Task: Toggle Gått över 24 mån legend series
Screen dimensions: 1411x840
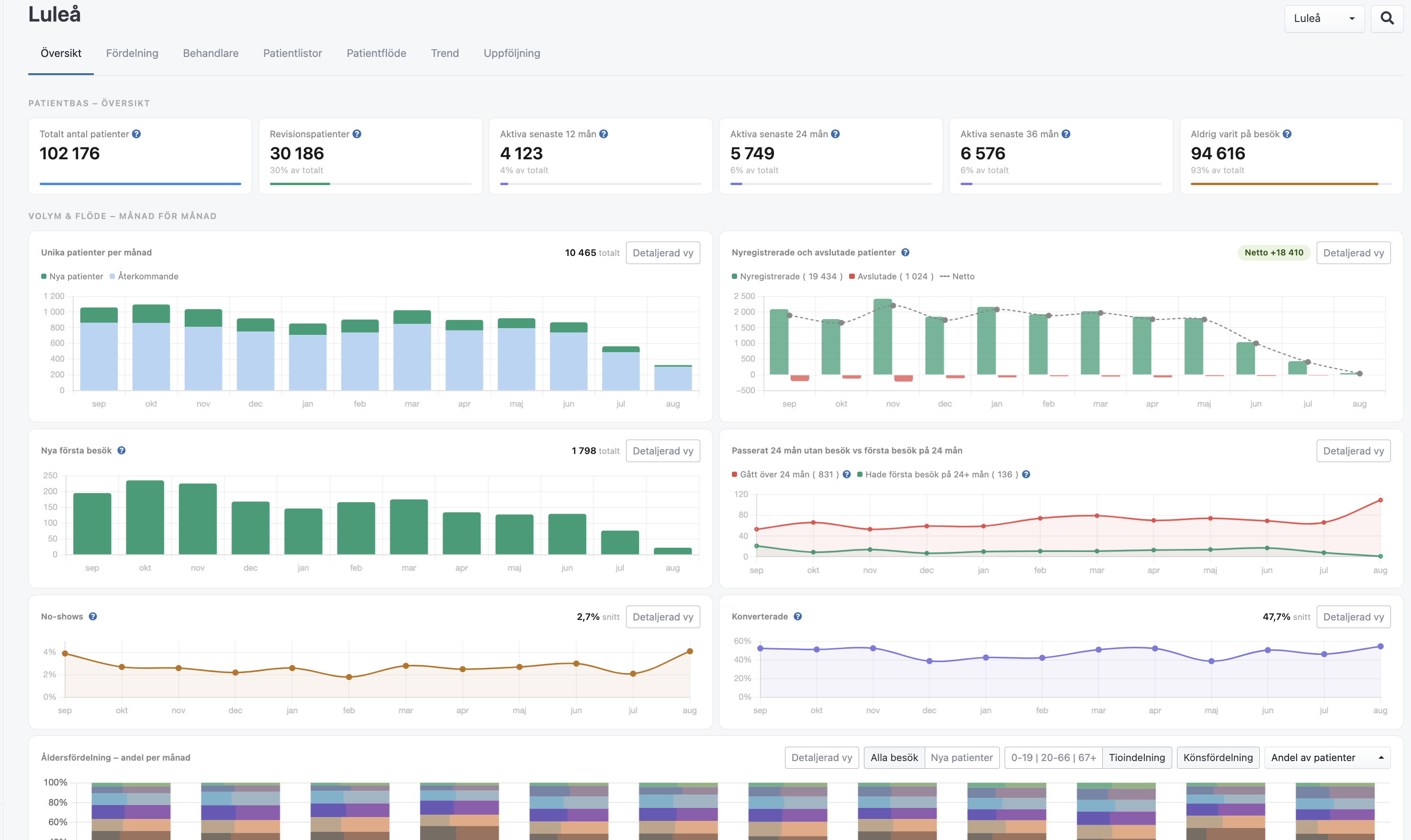Action: pos(785,475)
